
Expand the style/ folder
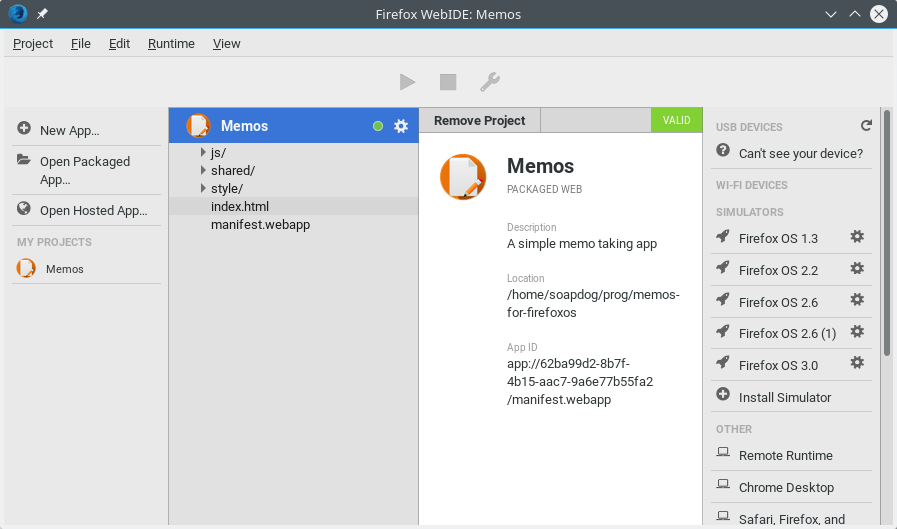(203, 188)
